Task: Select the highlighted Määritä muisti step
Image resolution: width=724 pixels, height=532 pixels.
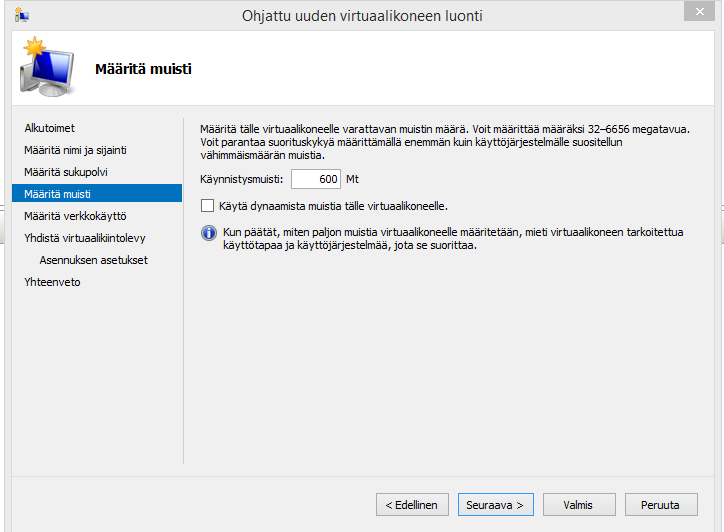Action: click(97, 193)
